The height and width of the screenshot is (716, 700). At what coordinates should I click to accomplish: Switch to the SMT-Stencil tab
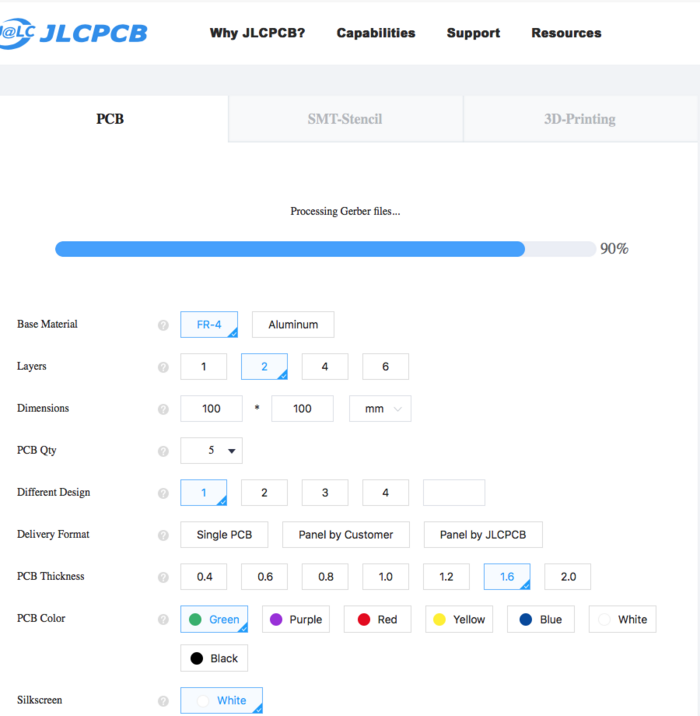click(x=345, y=119)
